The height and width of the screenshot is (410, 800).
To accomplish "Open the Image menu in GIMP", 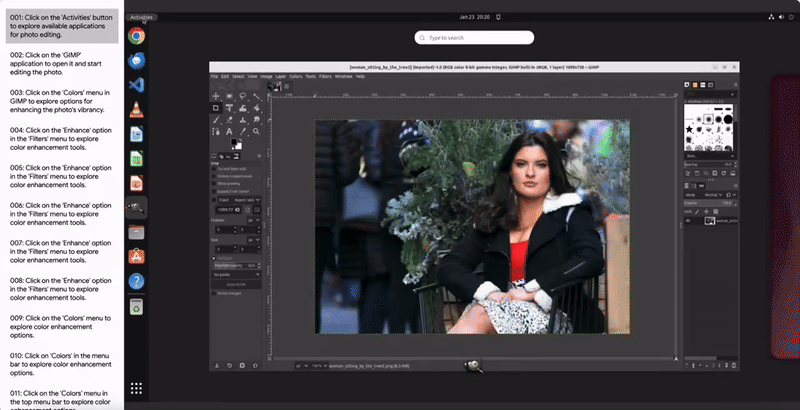I will pyautogui.click(x=266, y=76).
